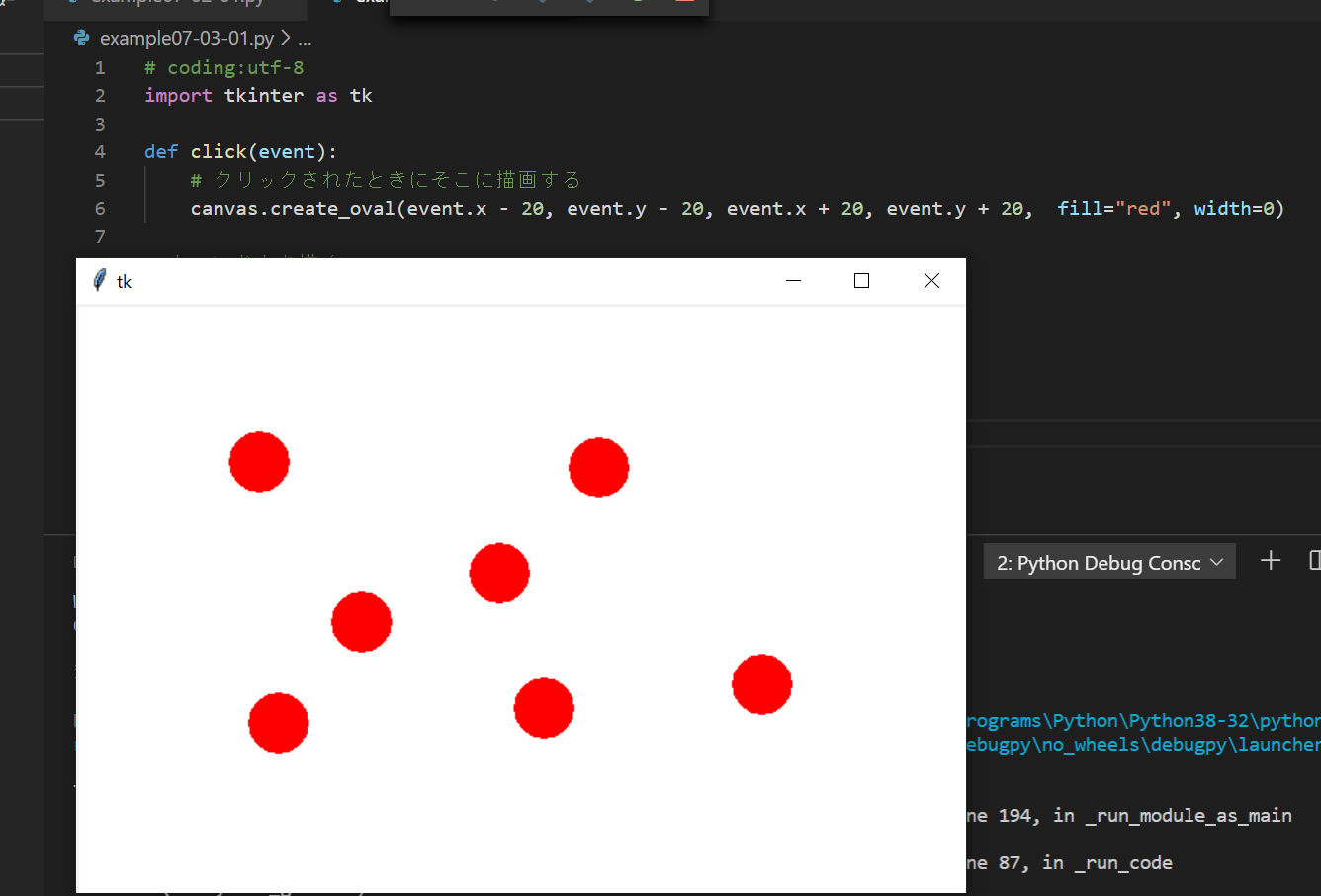
Task: Click the 'def click(event):' line
Action: point(240,152)
